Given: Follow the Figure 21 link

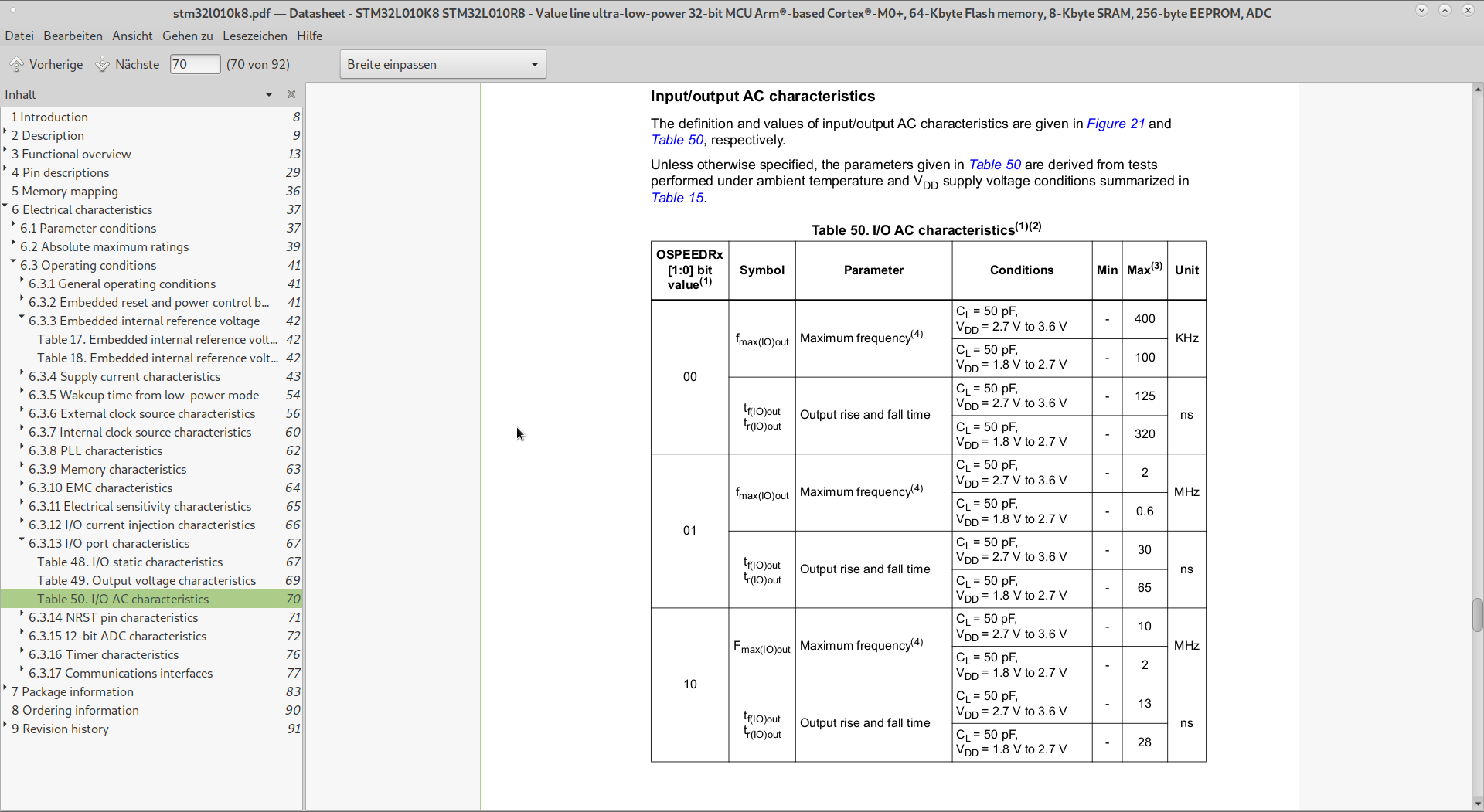Looking at the screenshot, I should click(x=1115, y=124).
